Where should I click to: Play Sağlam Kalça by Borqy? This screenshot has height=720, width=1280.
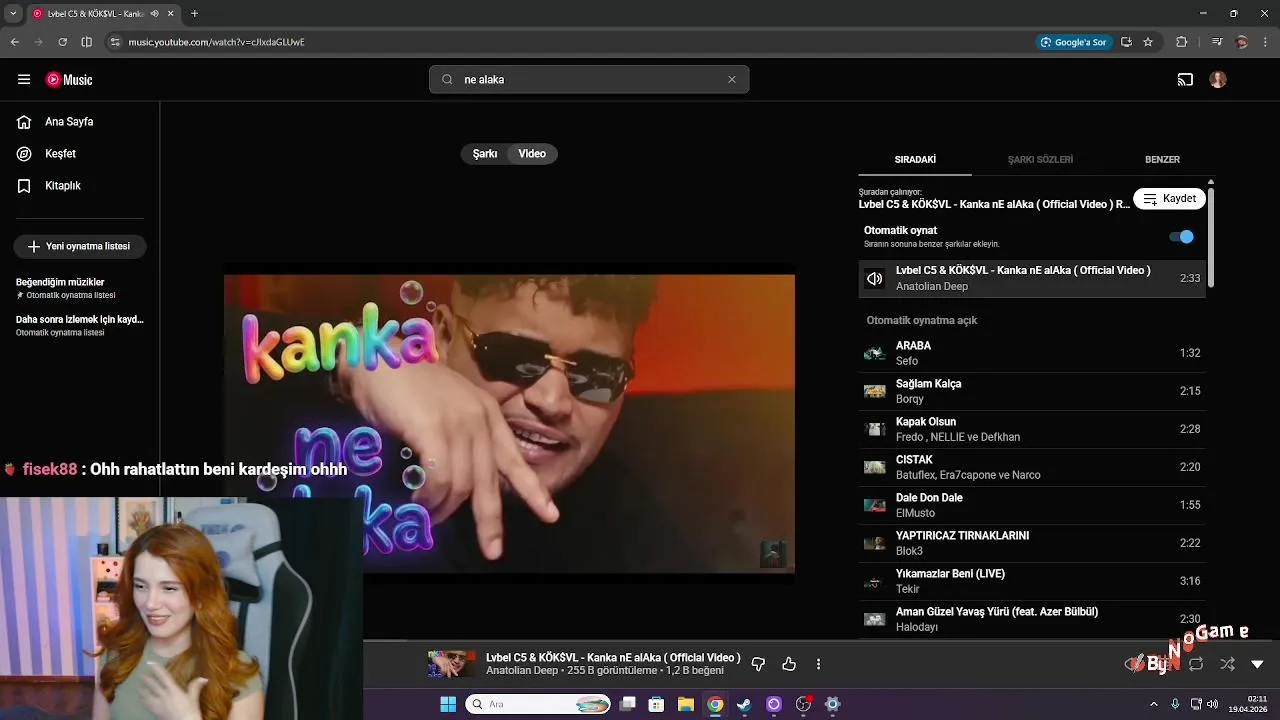point(1032,391)
